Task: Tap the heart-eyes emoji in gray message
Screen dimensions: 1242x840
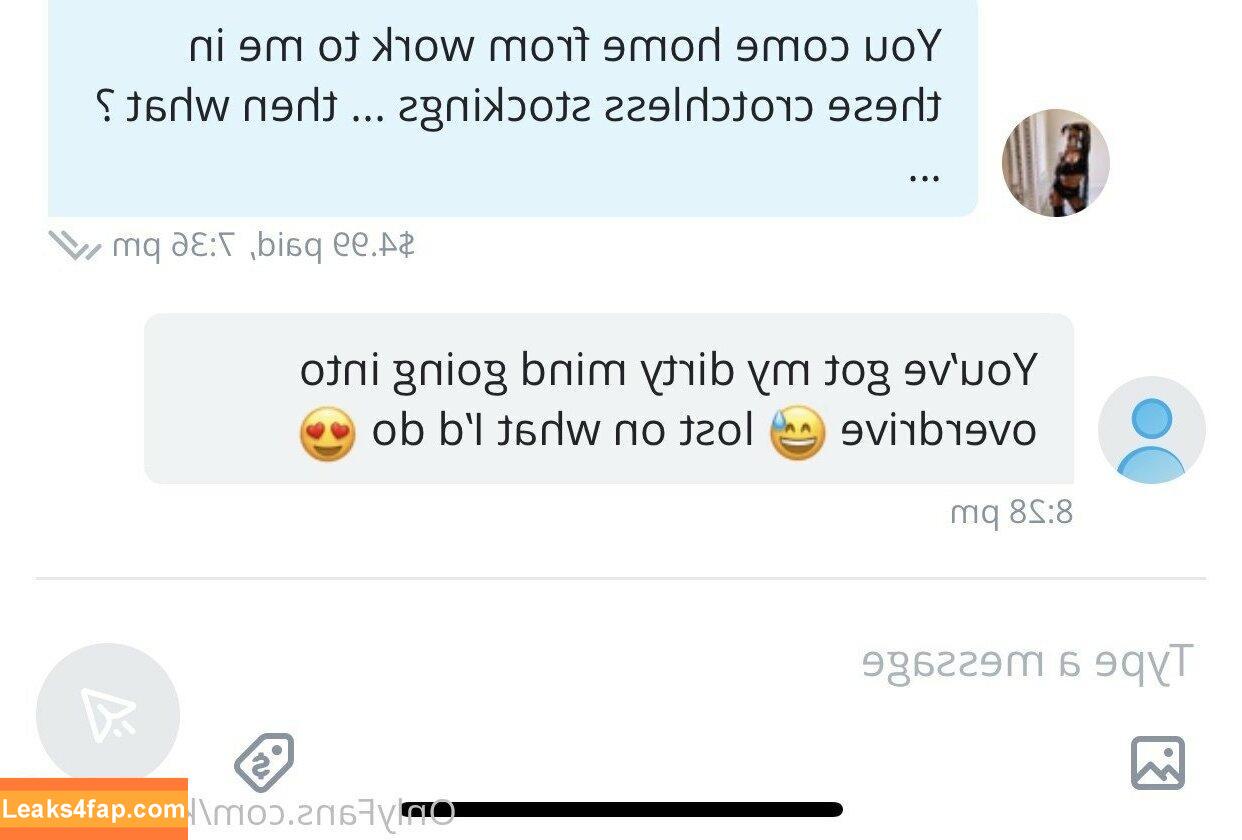Action: pyautogui.click(x=328, y=434)
